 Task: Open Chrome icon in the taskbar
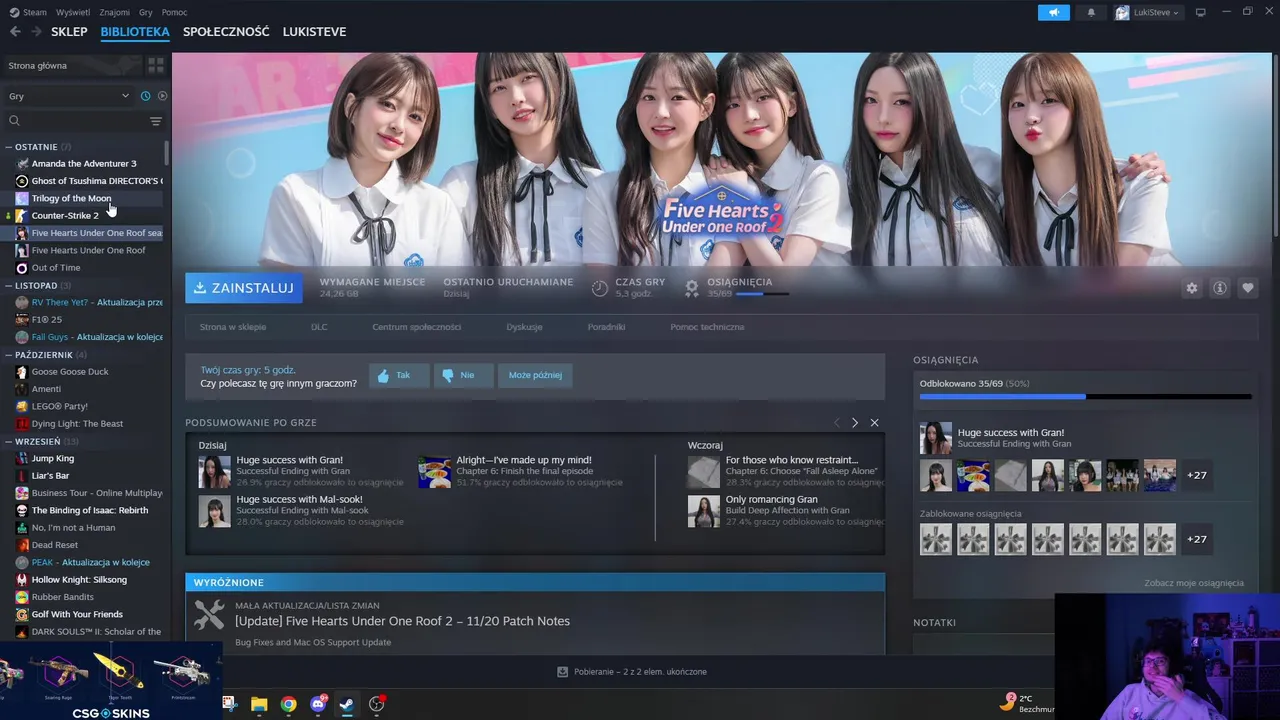(288, 704)
